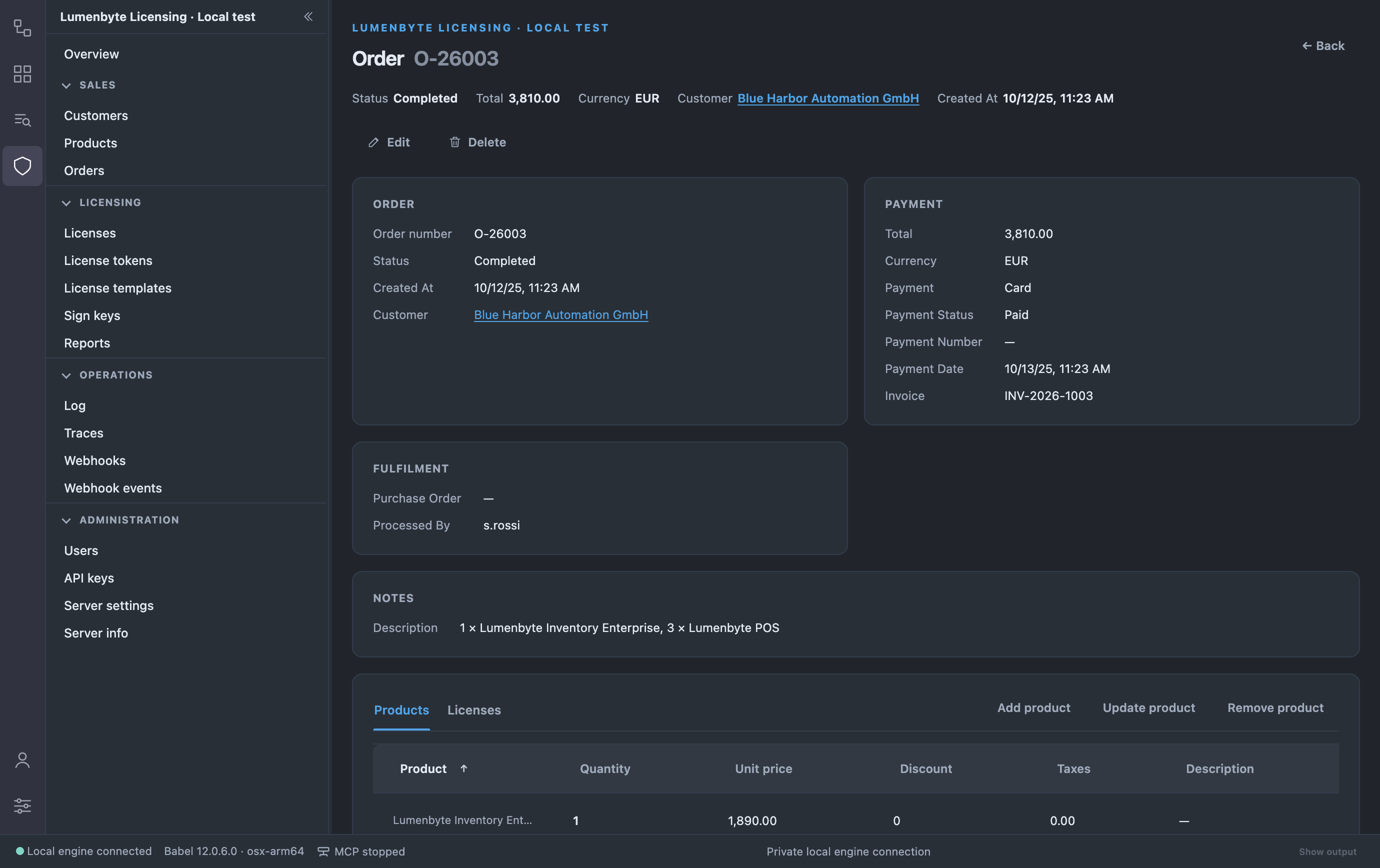Click the order title O-26003
The height and width of the screenshot is (868, 1380).
456,58
